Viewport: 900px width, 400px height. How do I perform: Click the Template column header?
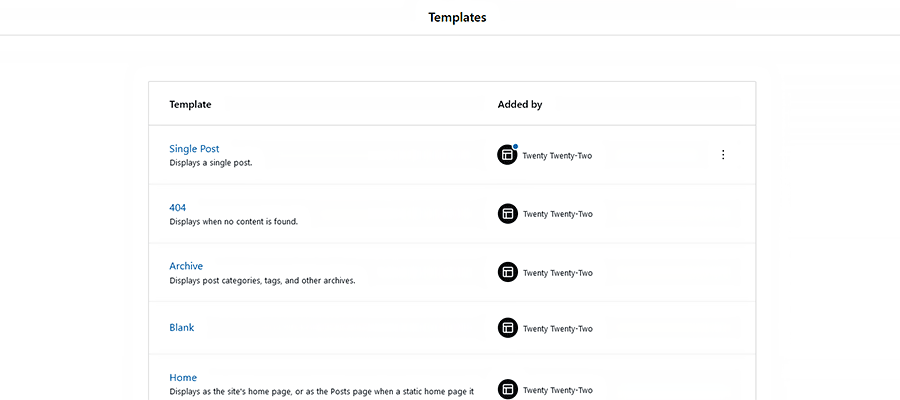coord(190,104)
